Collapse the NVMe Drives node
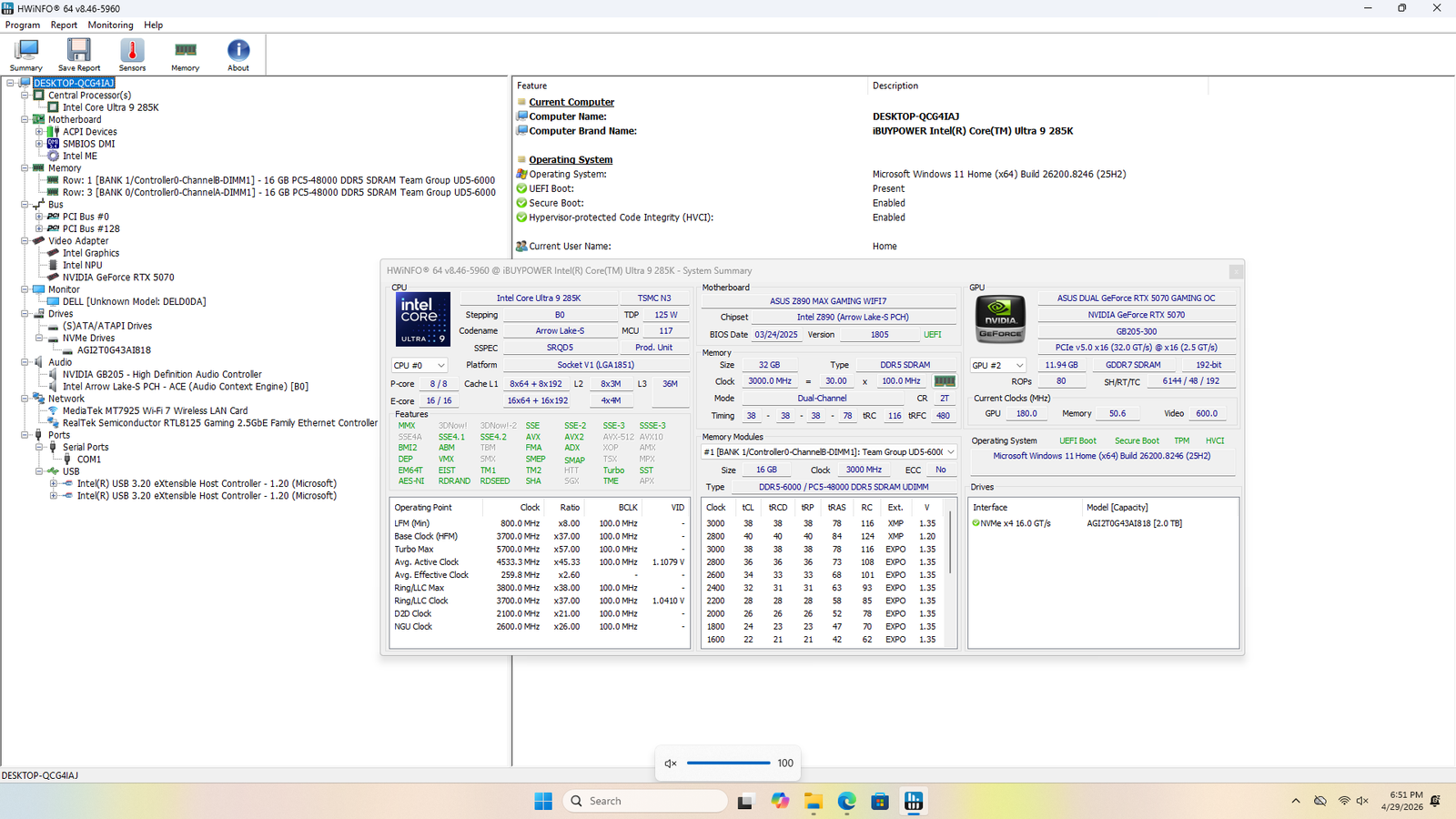The image size is (1456, 819). click(x=39, y=338)
